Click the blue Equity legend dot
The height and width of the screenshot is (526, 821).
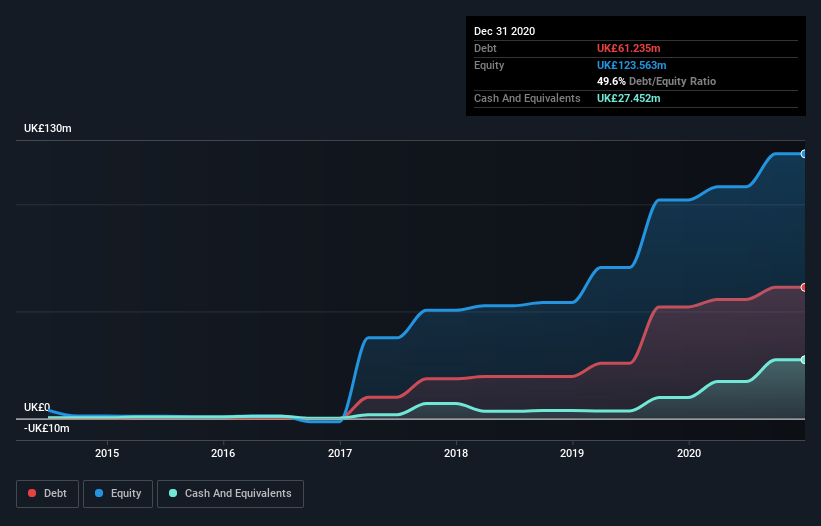coord(99,493)
